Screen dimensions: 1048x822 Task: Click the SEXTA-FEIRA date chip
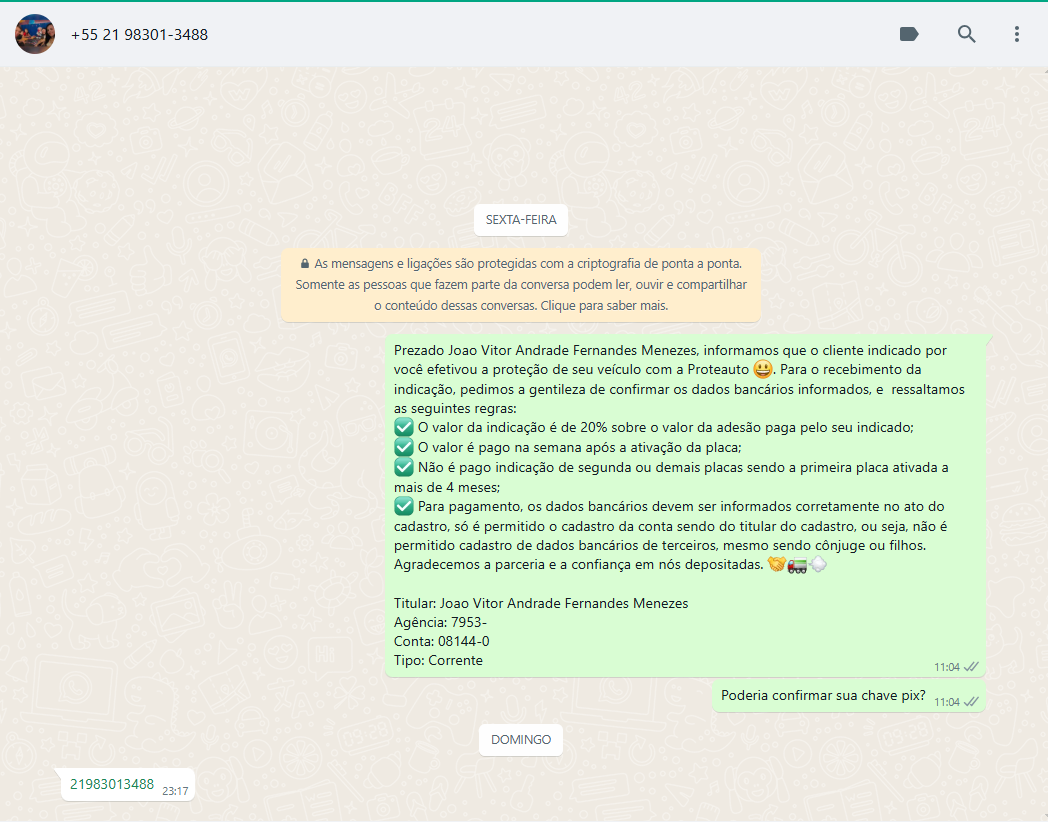click(x=520, y=220)
